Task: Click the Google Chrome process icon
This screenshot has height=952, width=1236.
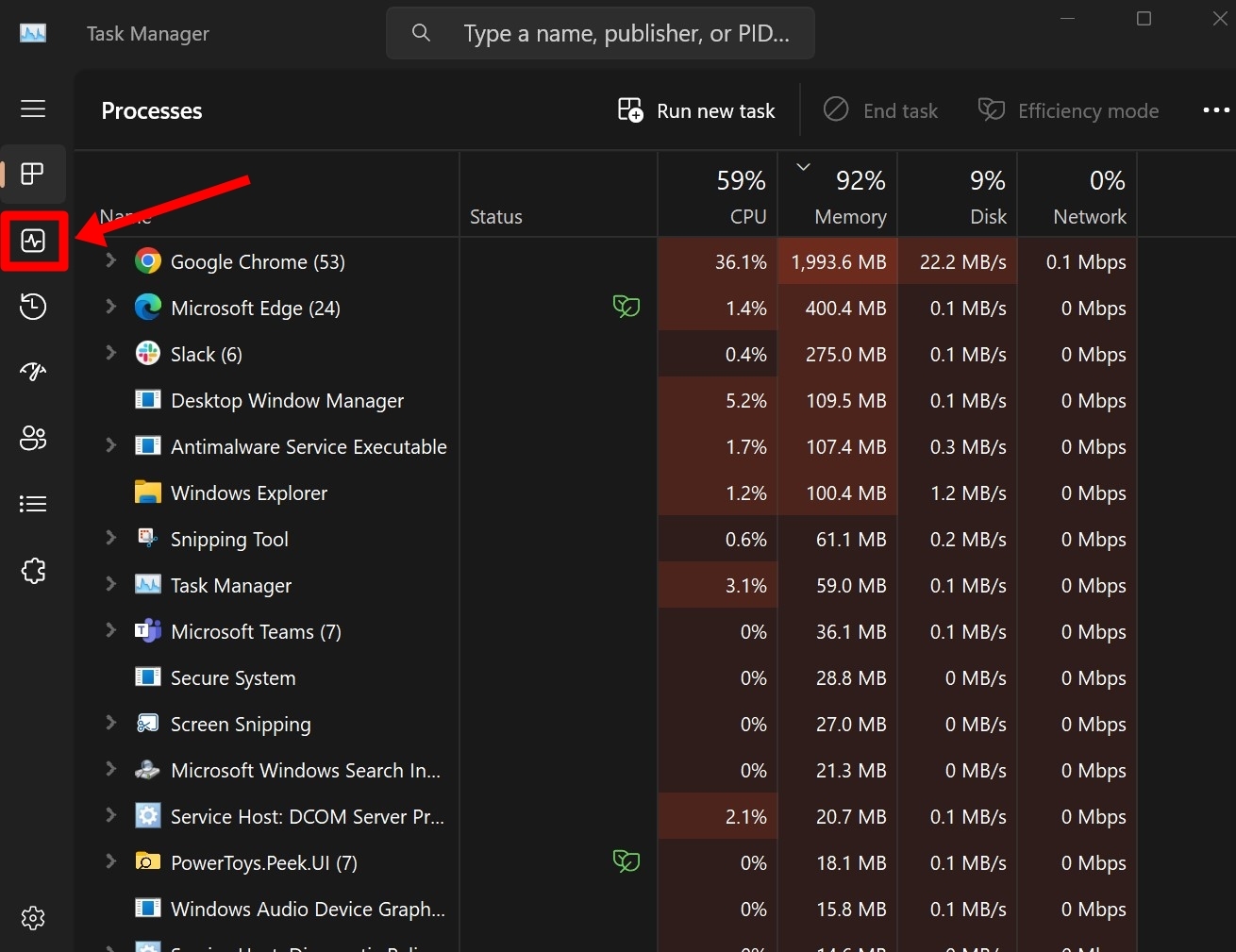Action: (148, 261)
